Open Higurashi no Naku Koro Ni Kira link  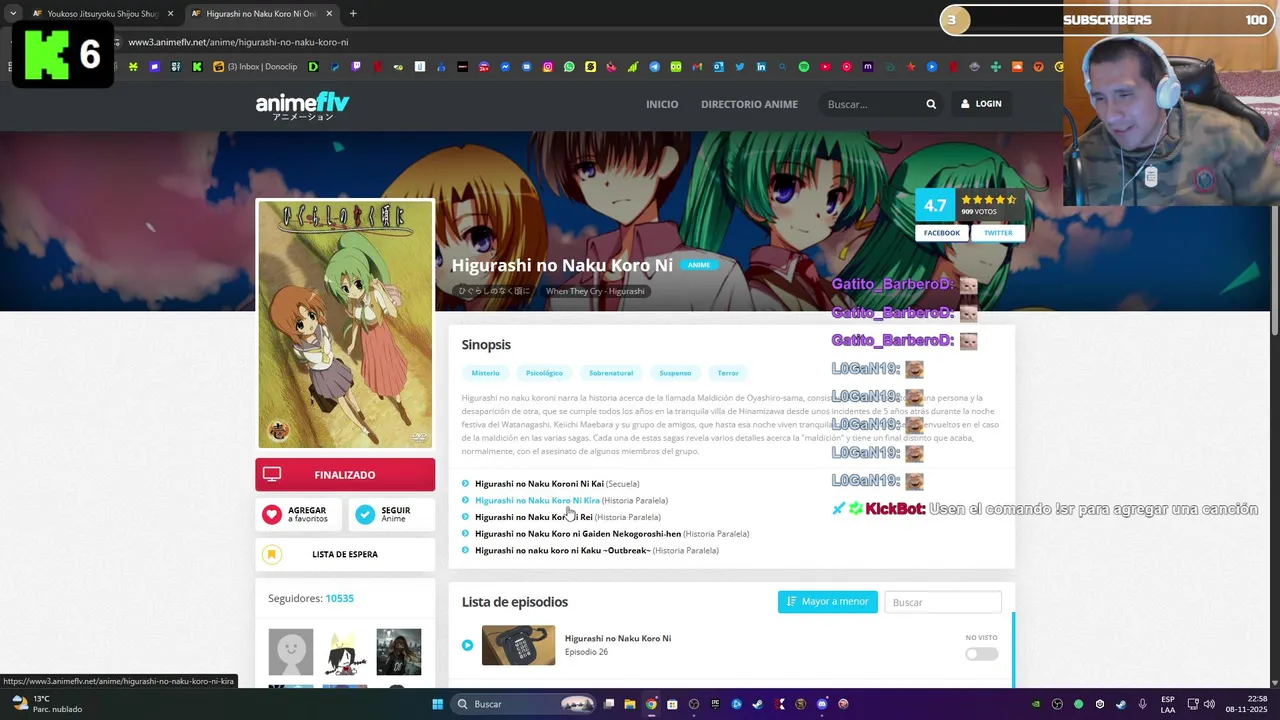[x=537, y=500]
